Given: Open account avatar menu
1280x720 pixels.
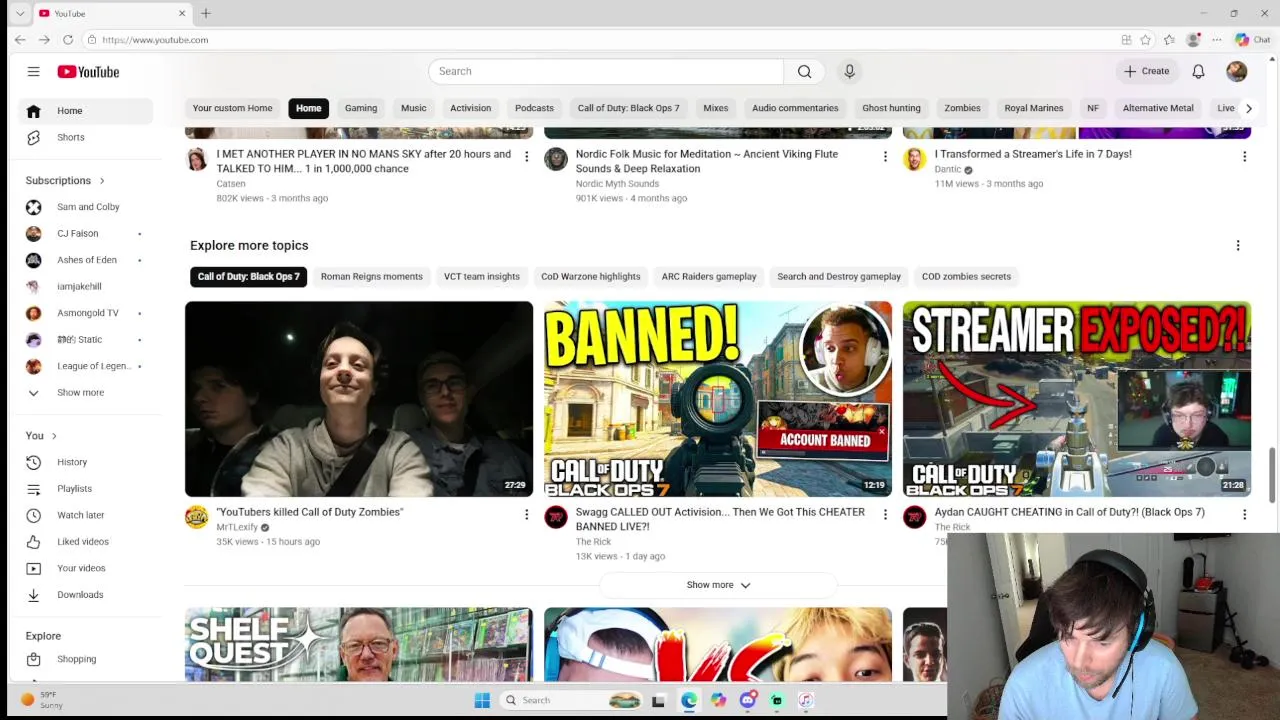Looking at the screenshot, I should coord(1236,71).
